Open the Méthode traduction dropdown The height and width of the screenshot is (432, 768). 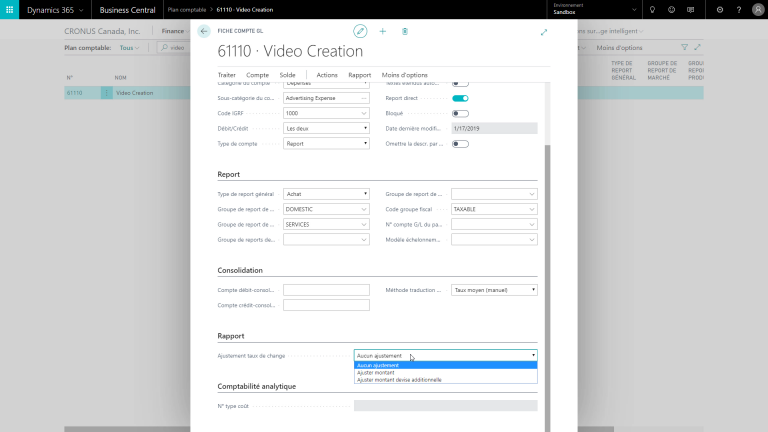tap(494, 290)
